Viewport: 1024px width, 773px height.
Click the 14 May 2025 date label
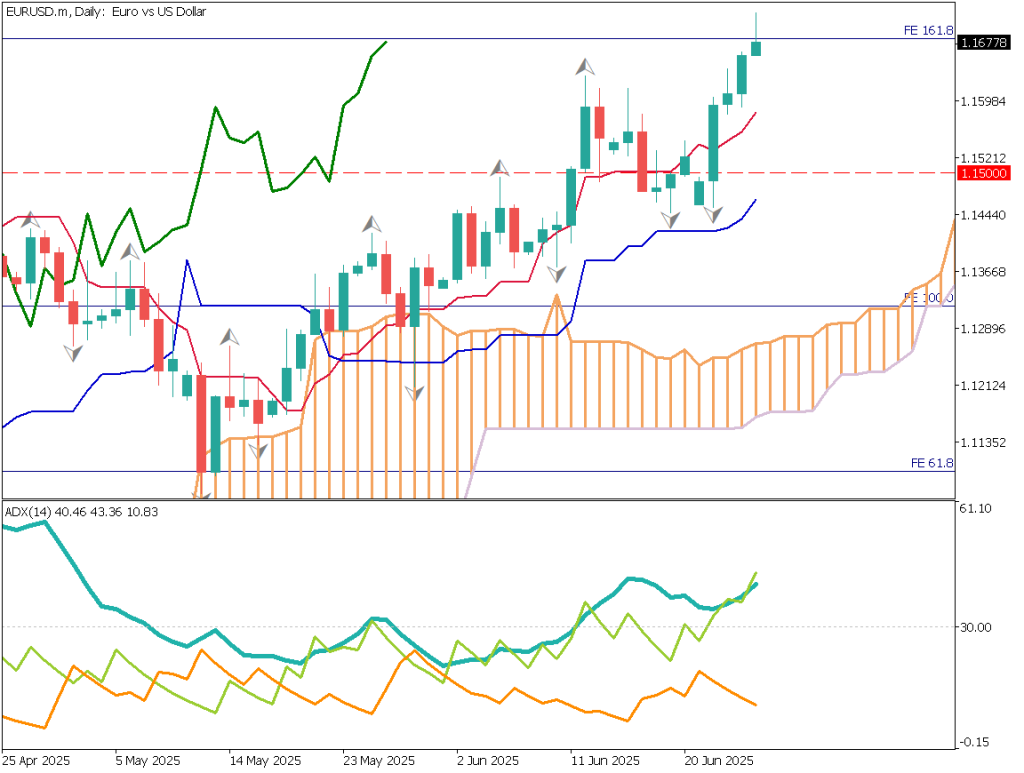pyautogui.click(x=265, y=761)
